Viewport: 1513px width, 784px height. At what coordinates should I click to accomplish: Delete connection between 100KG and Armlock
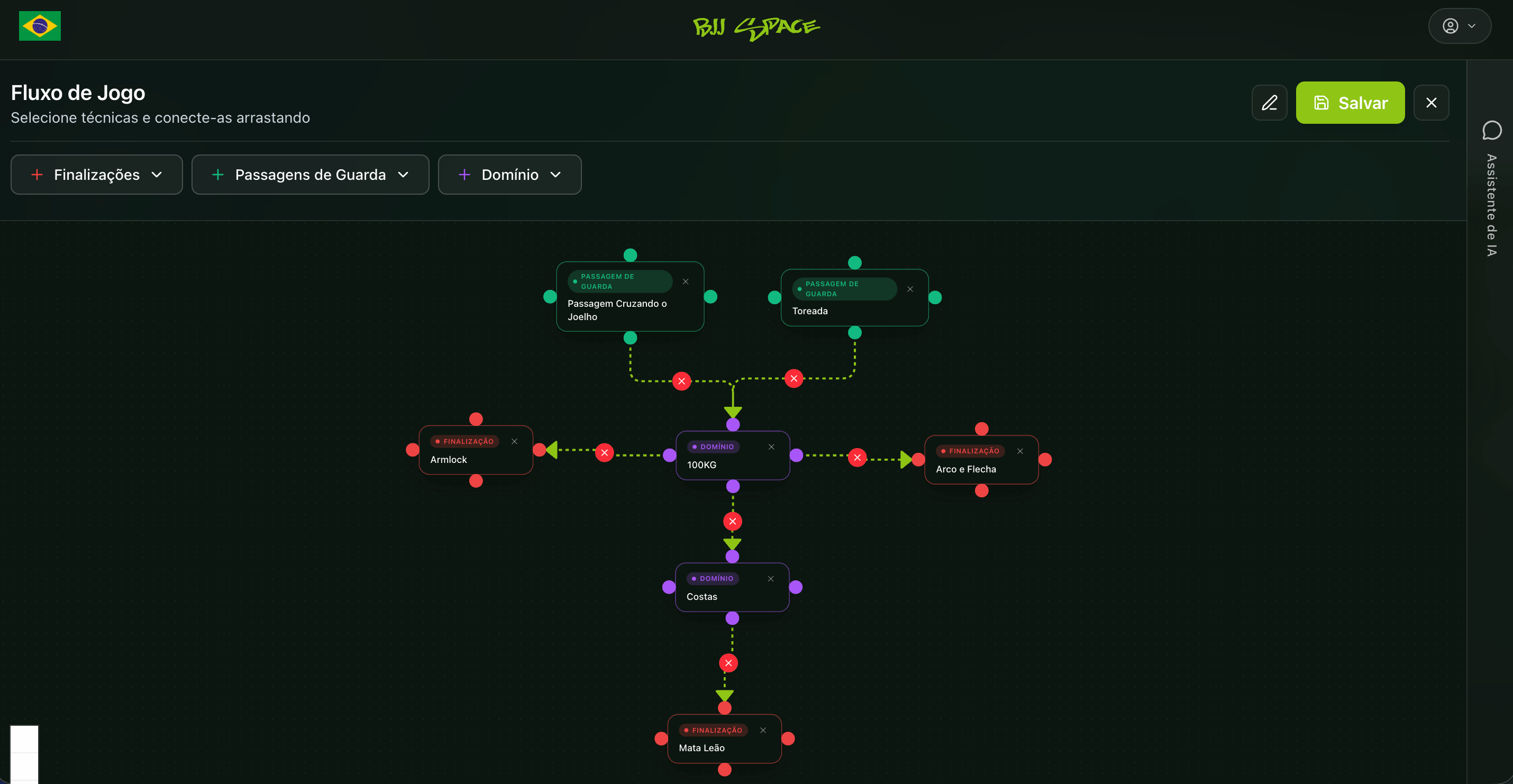604,453
